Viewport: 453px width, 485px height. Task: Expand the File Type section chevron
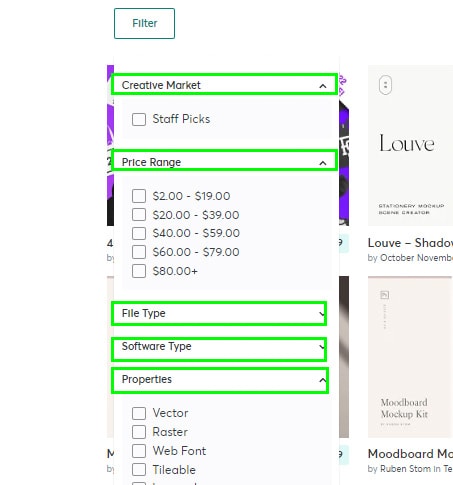(321, 314)
